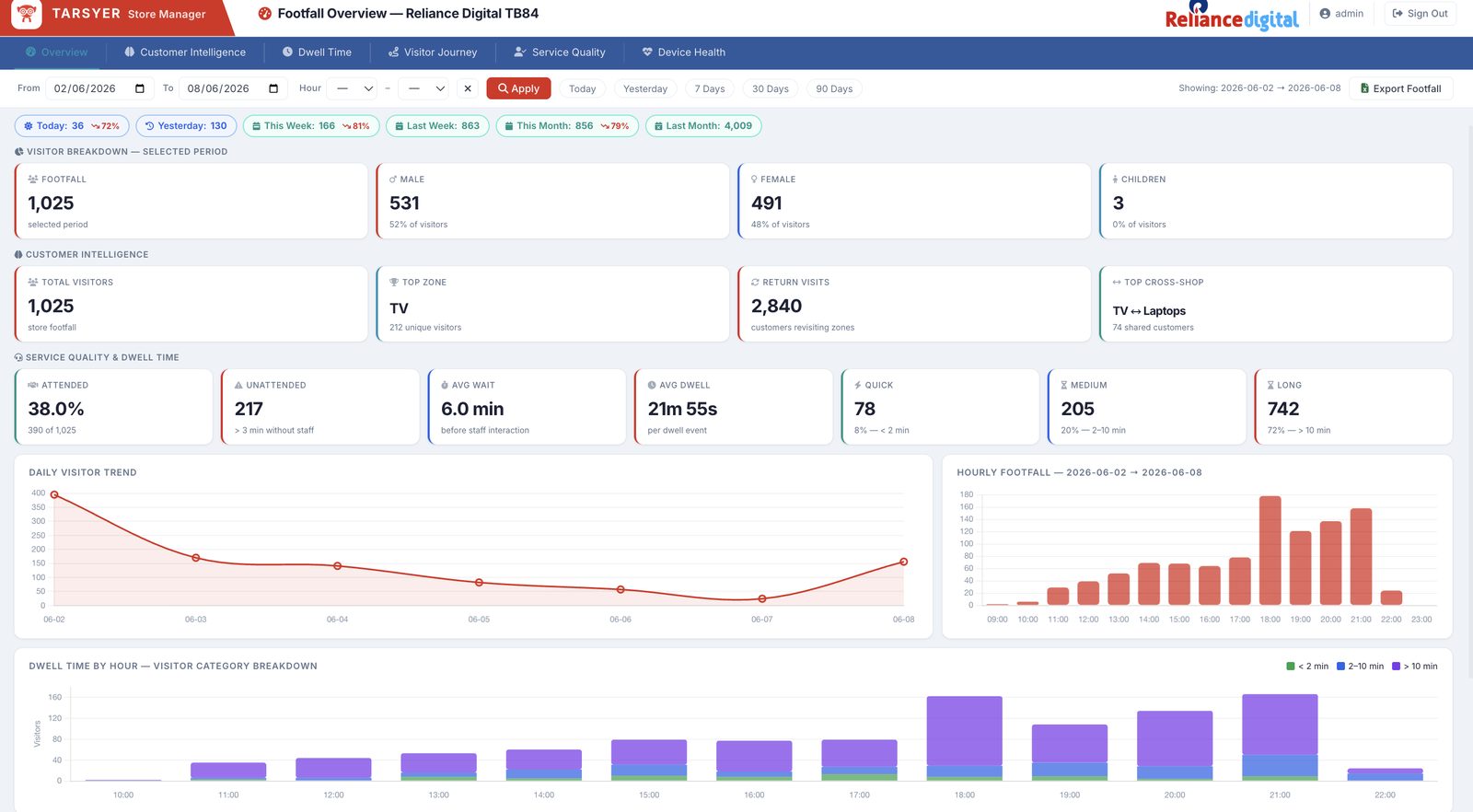Click the Return Visits refresh icon
The width and height of the screenshot is (1473, 812).
[755, 283]
